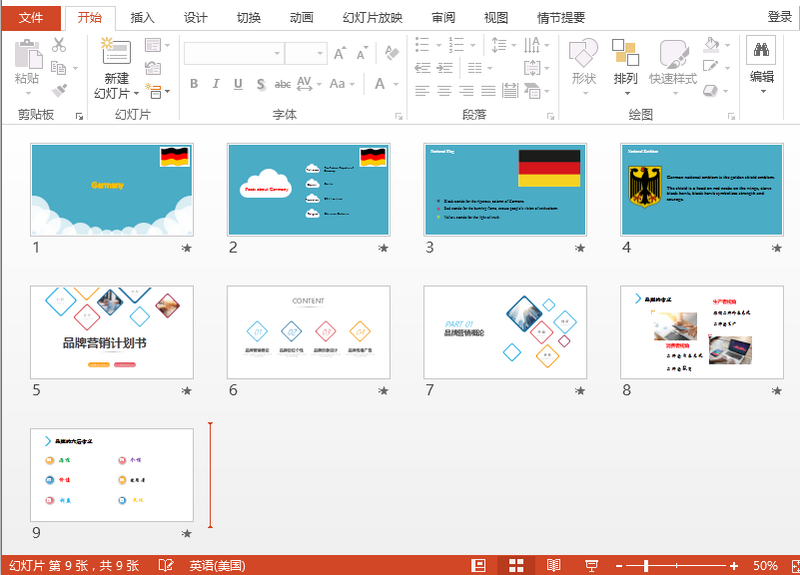Open the 文件 file tab
This screenshot has width=800, height=575.
coord(31,18)
